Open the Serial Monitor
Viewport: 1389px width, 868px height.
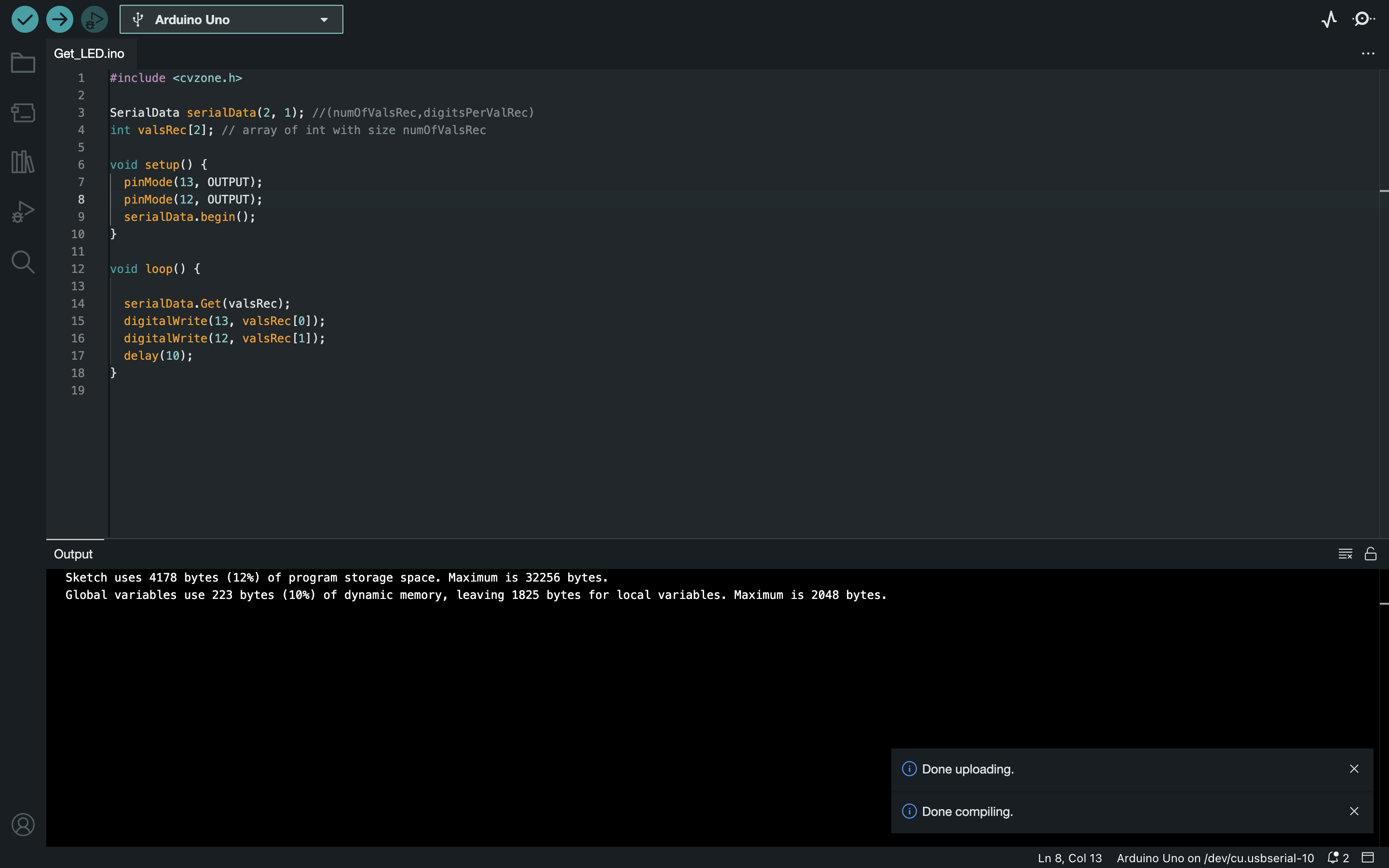coord(1364,19)
